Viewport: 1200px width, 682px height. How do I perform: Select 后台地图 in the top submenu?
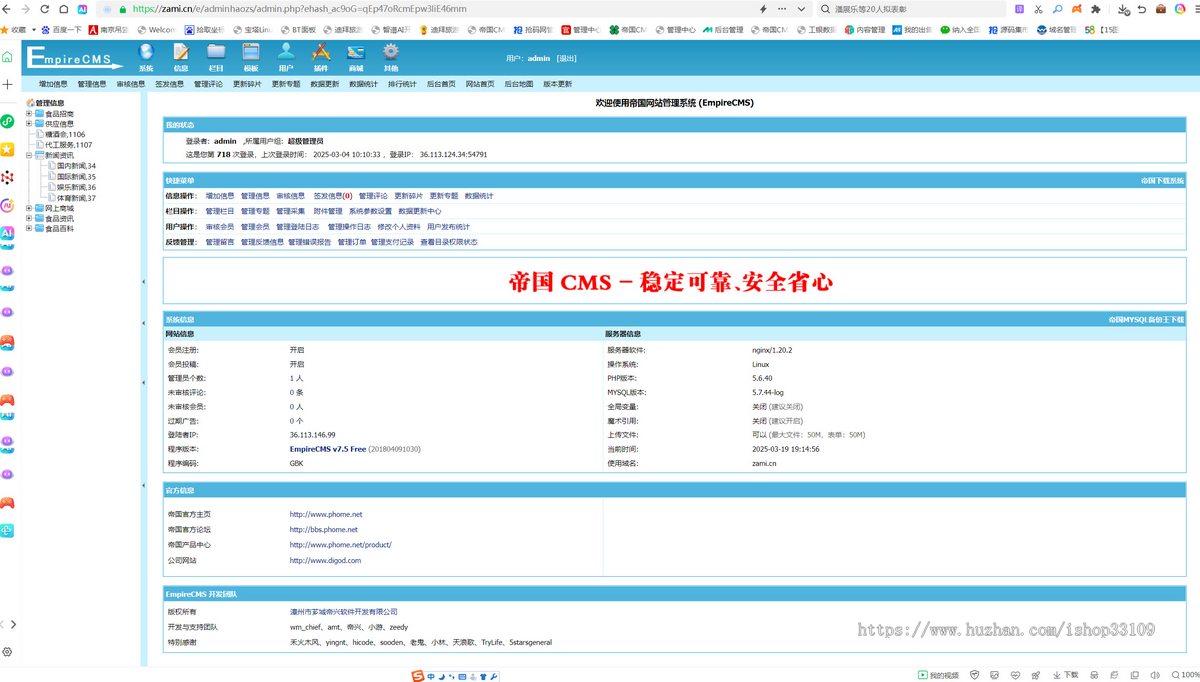coord(519,84)
